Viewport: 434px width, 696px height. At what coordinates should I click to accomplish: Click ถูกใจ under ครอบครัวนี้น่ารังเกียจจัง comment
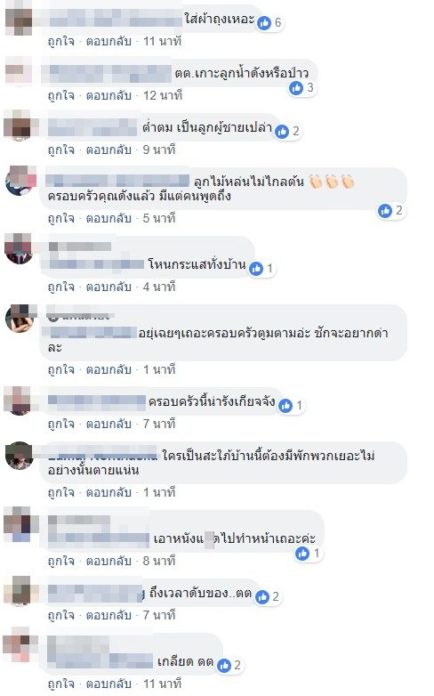click(x=61, y=424)
